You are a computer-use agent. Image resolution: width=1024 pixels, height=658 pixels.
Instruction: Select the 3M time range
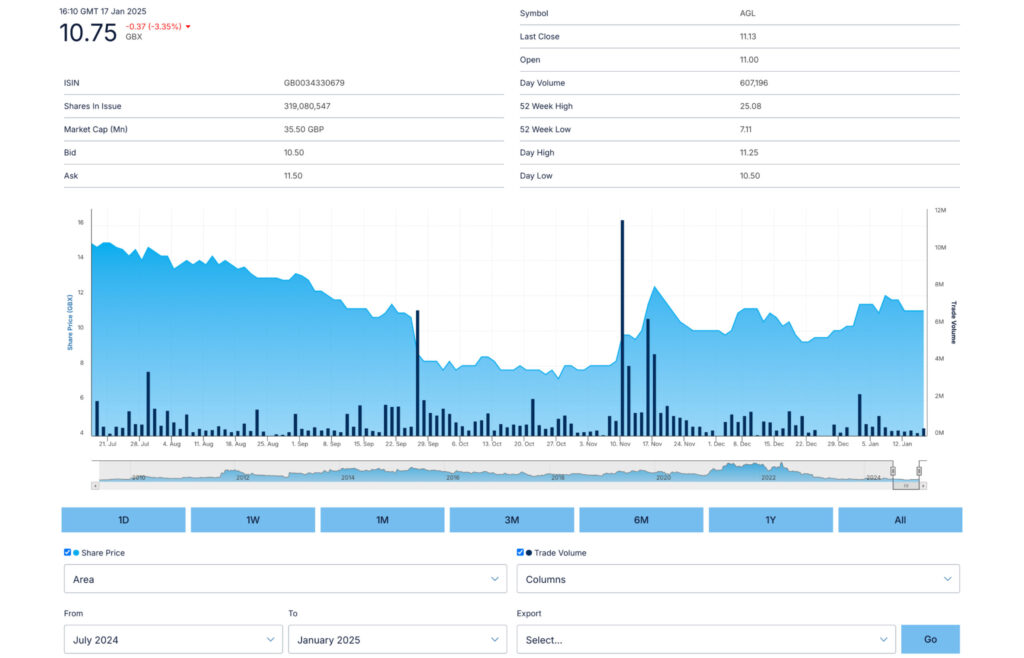click(512, 520)
